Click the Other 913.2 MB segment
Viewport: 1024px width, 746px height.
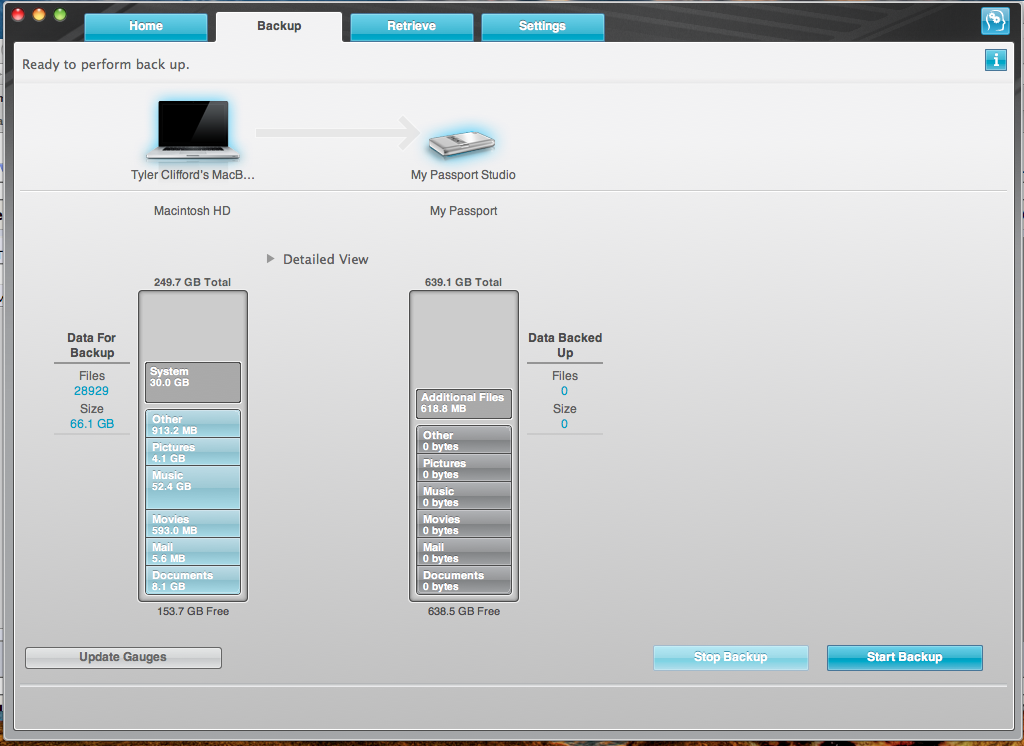pyautogui.click(x=193, y=424)
